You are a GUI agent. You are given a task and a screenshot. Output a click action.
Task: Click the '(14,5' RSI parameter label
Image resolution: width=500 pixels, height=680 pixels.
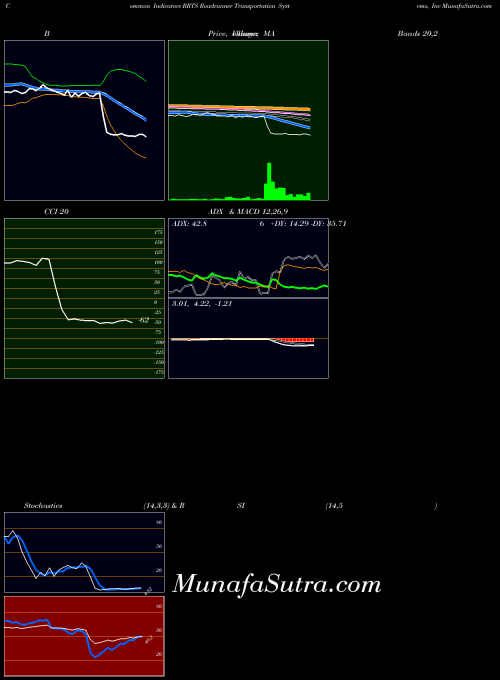pos(334,506)
